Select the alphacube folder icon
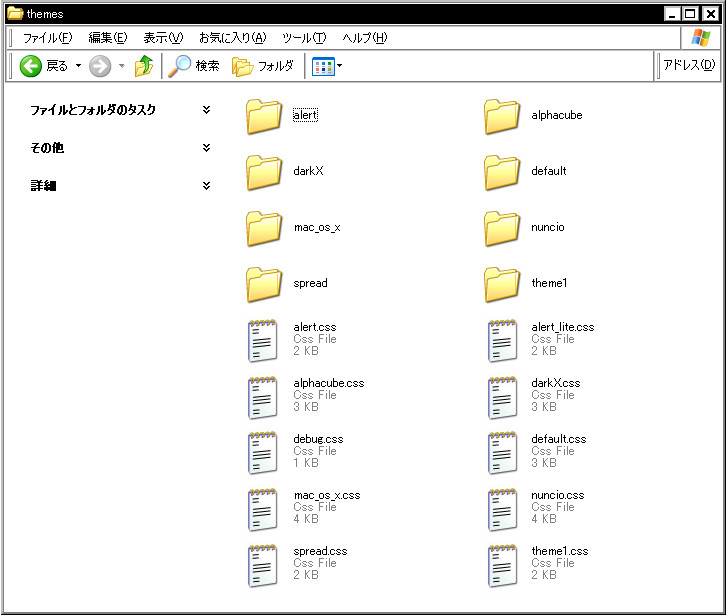727x616 pixels. pyautogui.click(x=502, y=117)
